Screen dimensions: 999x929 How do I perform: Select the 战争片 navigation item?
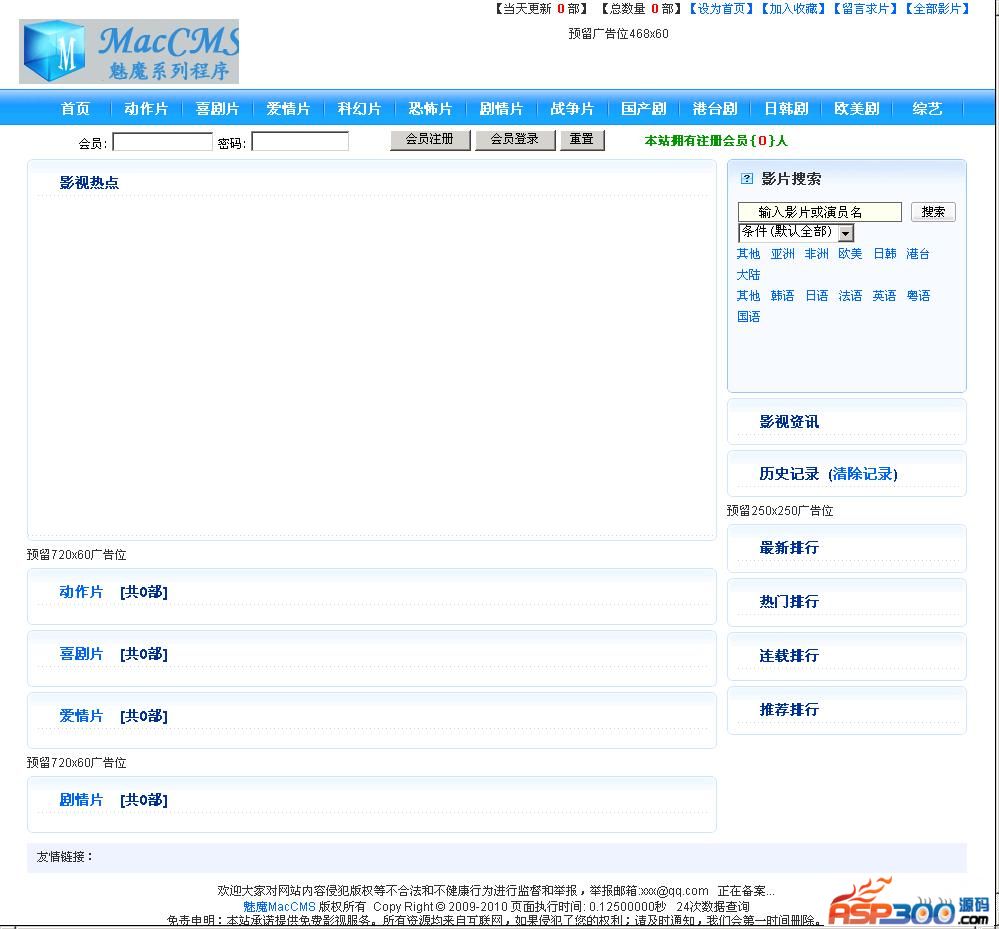(572, 108)
